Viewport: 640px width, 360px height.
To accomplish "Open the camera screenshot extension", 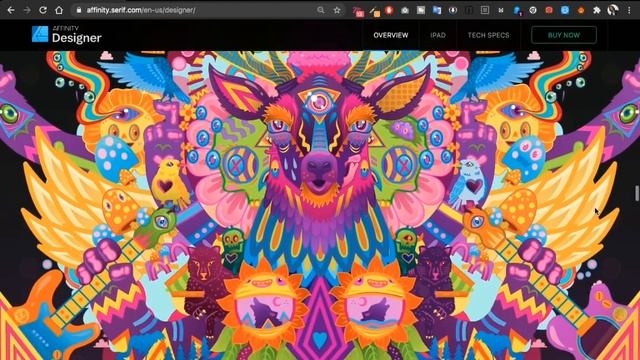I will [x=404, y=11].
